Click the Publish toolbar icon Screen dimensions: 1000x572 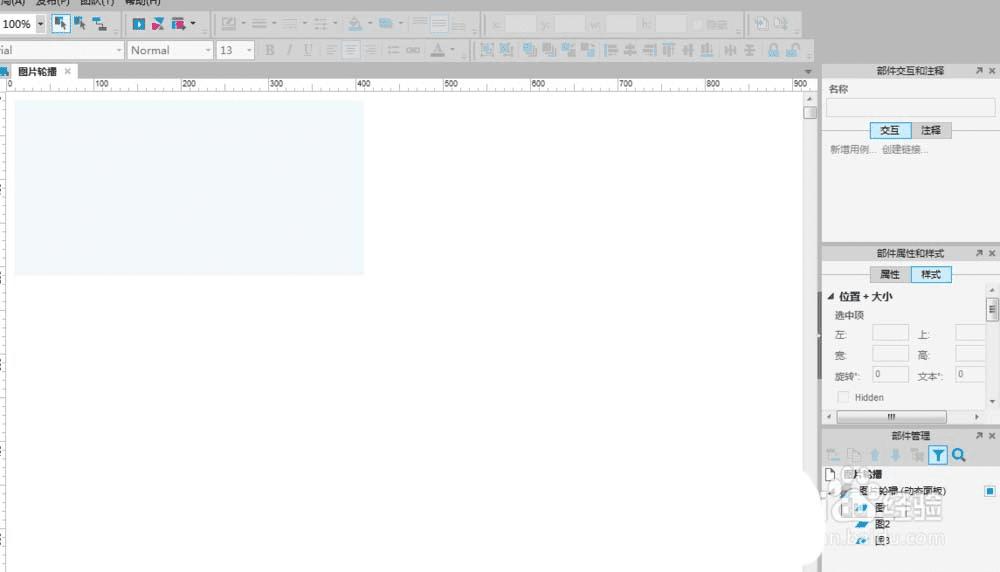pyautogui.click(x=178, y=24)
